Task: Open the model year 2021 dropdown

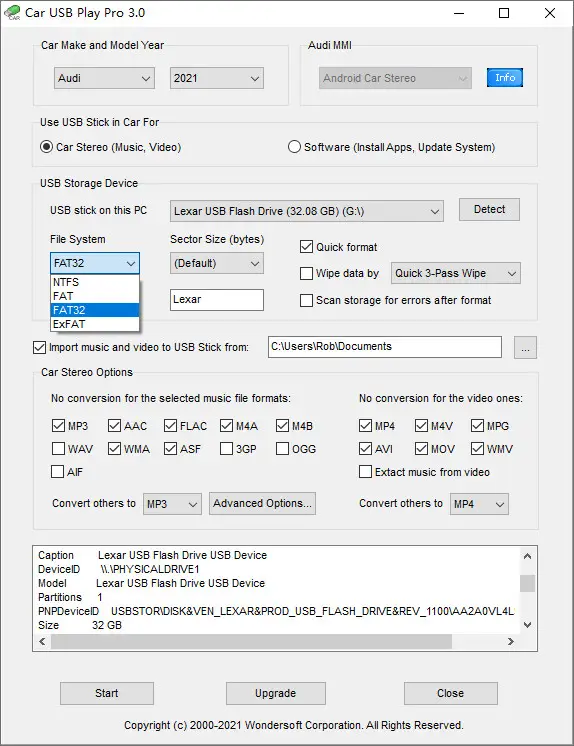Action: tap(217, 79)
